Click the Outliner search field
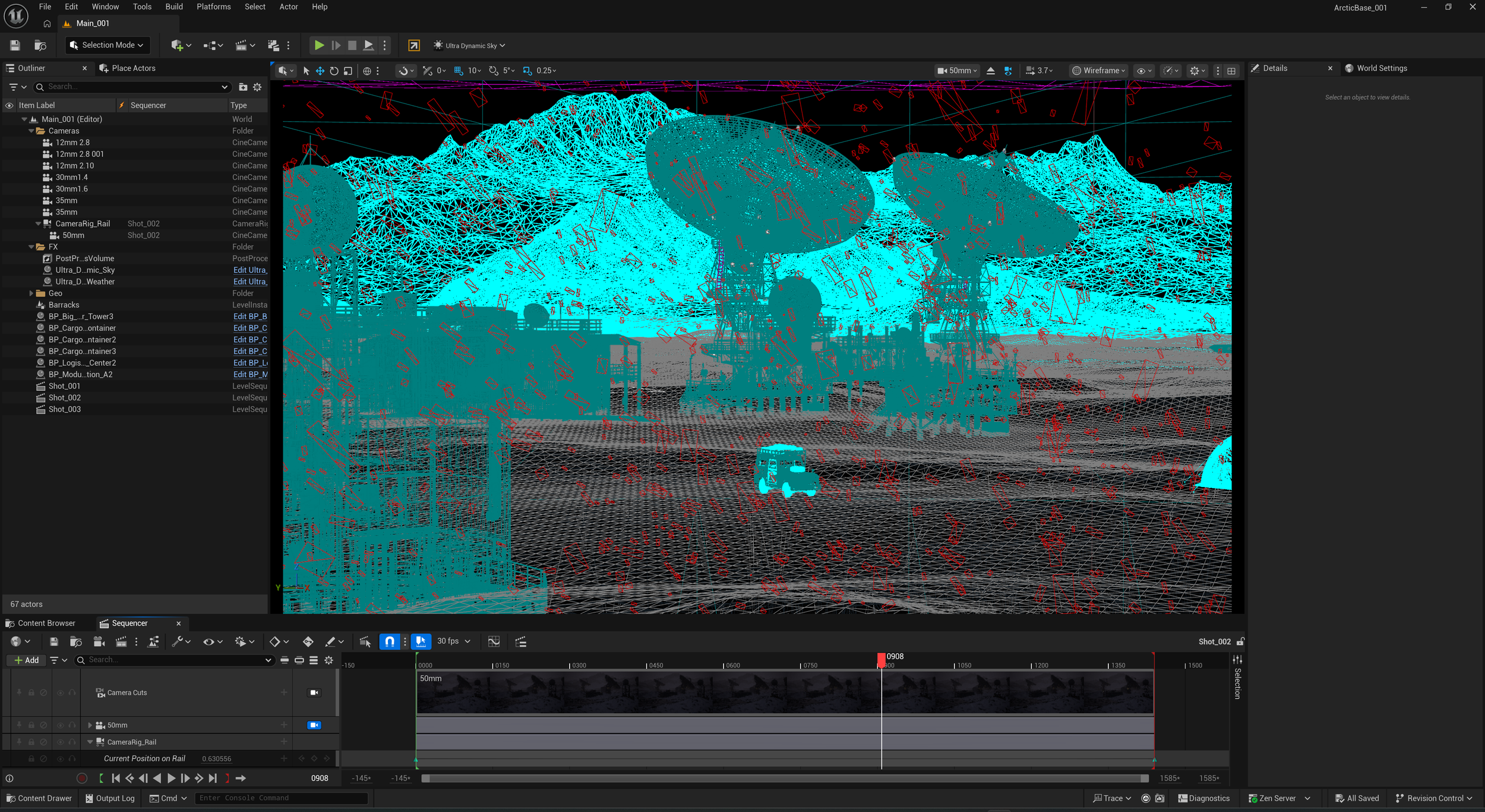 (x=132, y=87)
